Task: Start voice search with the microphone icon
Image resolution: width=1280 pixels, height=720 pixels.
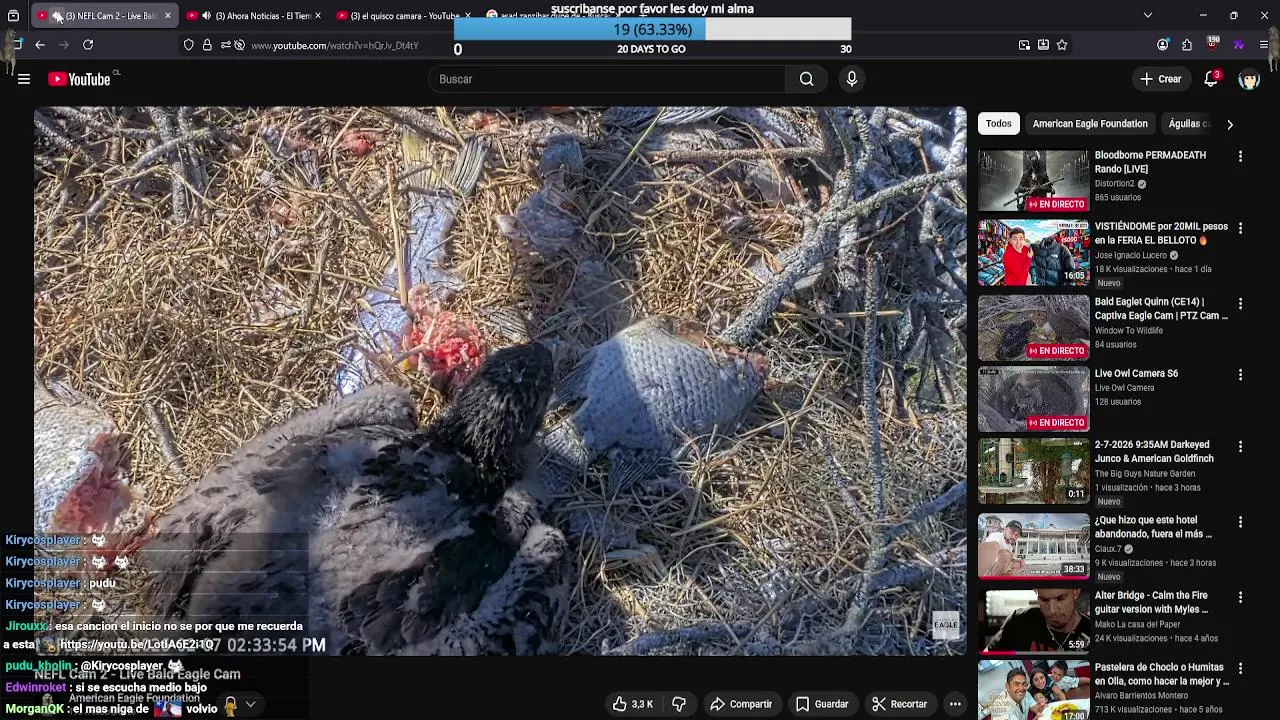Action: click(x=851, y=79)
